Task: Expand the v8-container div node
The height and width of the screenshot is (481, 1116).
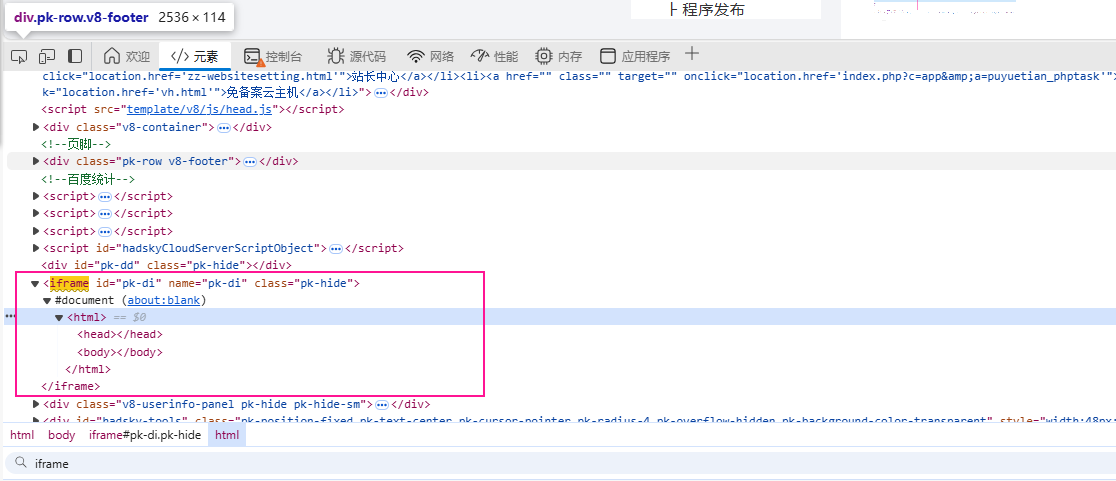Action: 36,127
